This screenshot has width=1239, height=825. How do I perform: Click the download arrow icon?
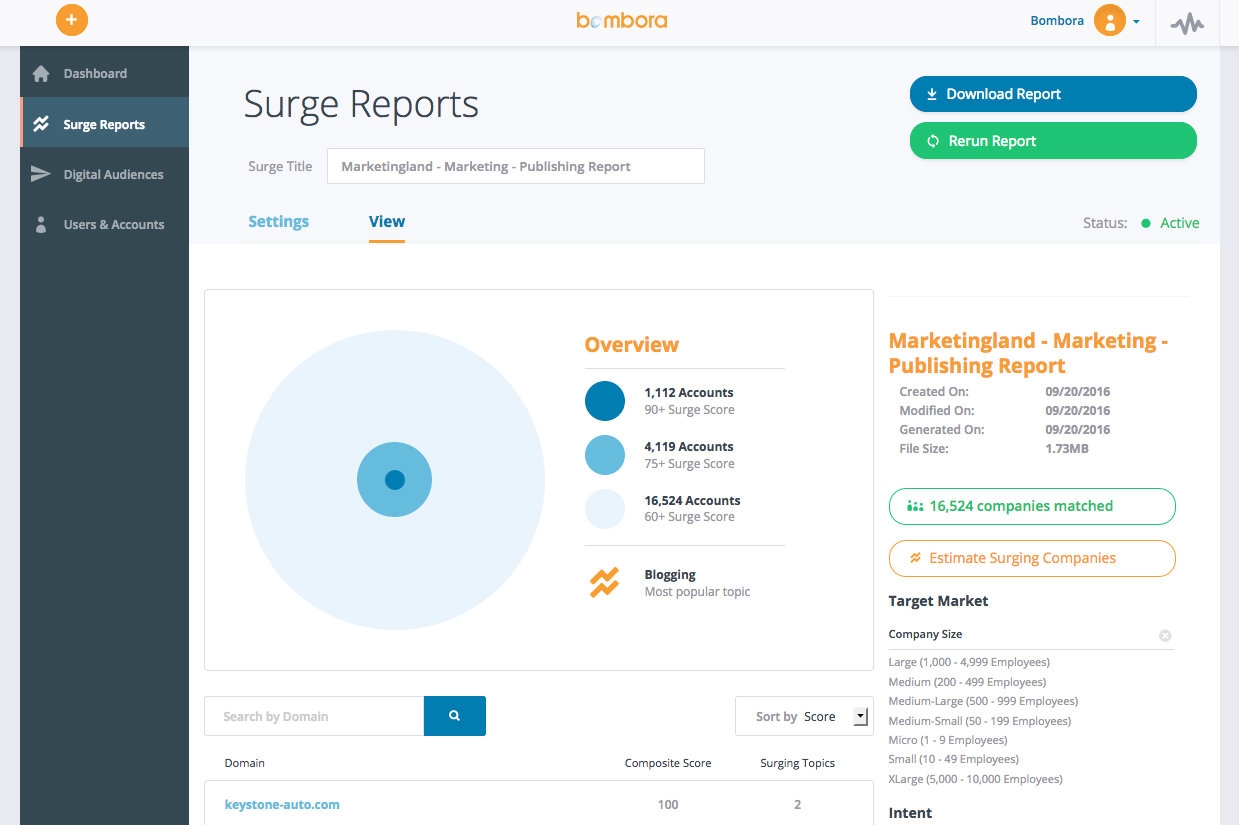coord(932,94)
